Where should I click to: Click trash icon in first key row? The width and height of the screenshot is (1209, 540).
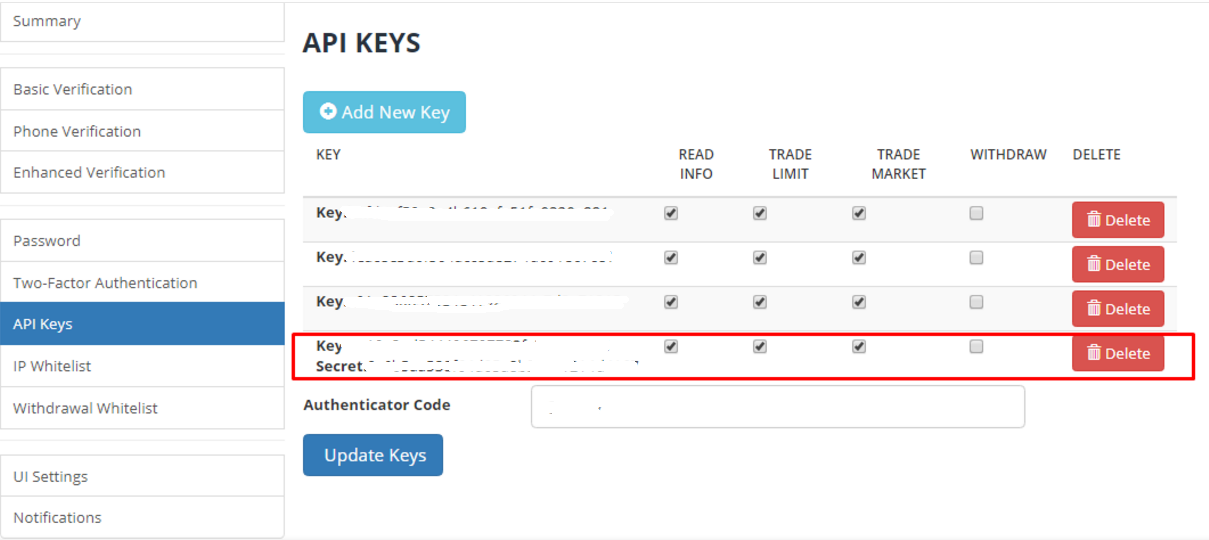click(x=1094, y=220)
